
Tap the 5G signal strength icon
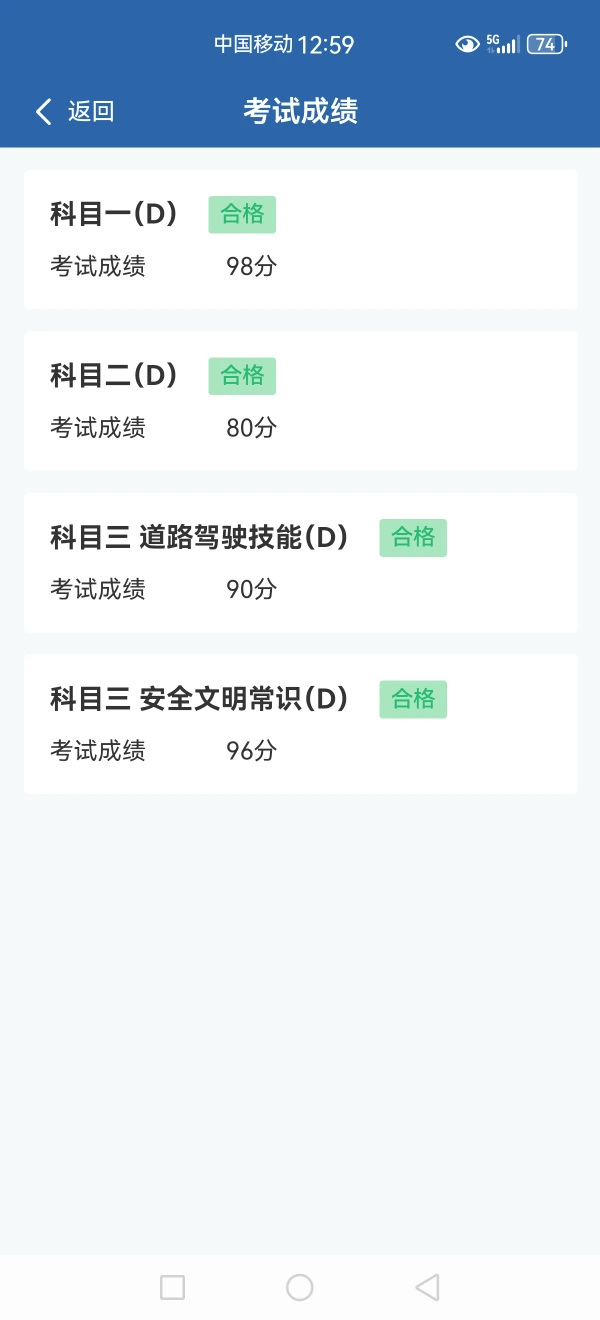point(503,44)
